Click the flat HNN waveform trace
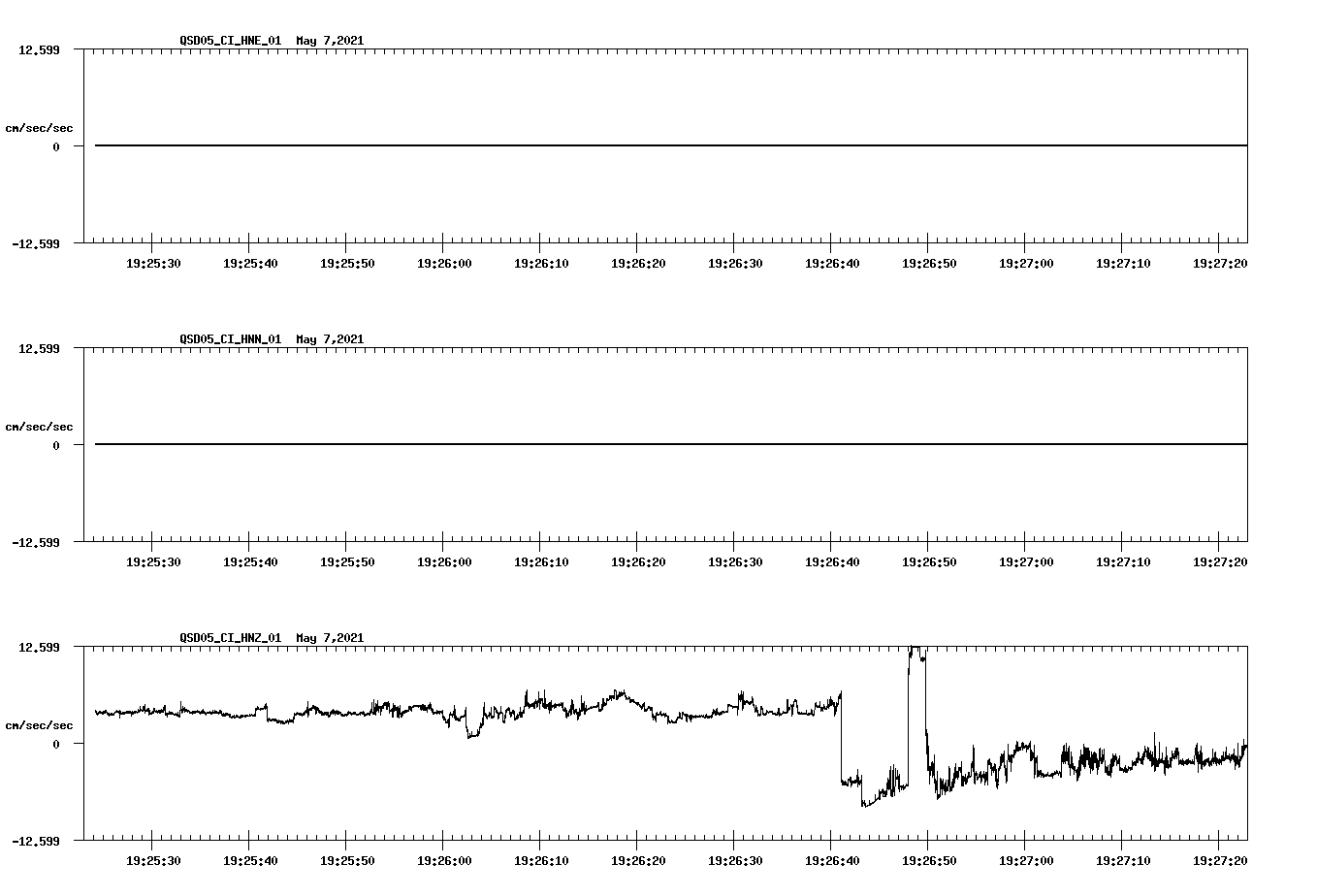The image size is (1317, 896). (x=582, y=444)
